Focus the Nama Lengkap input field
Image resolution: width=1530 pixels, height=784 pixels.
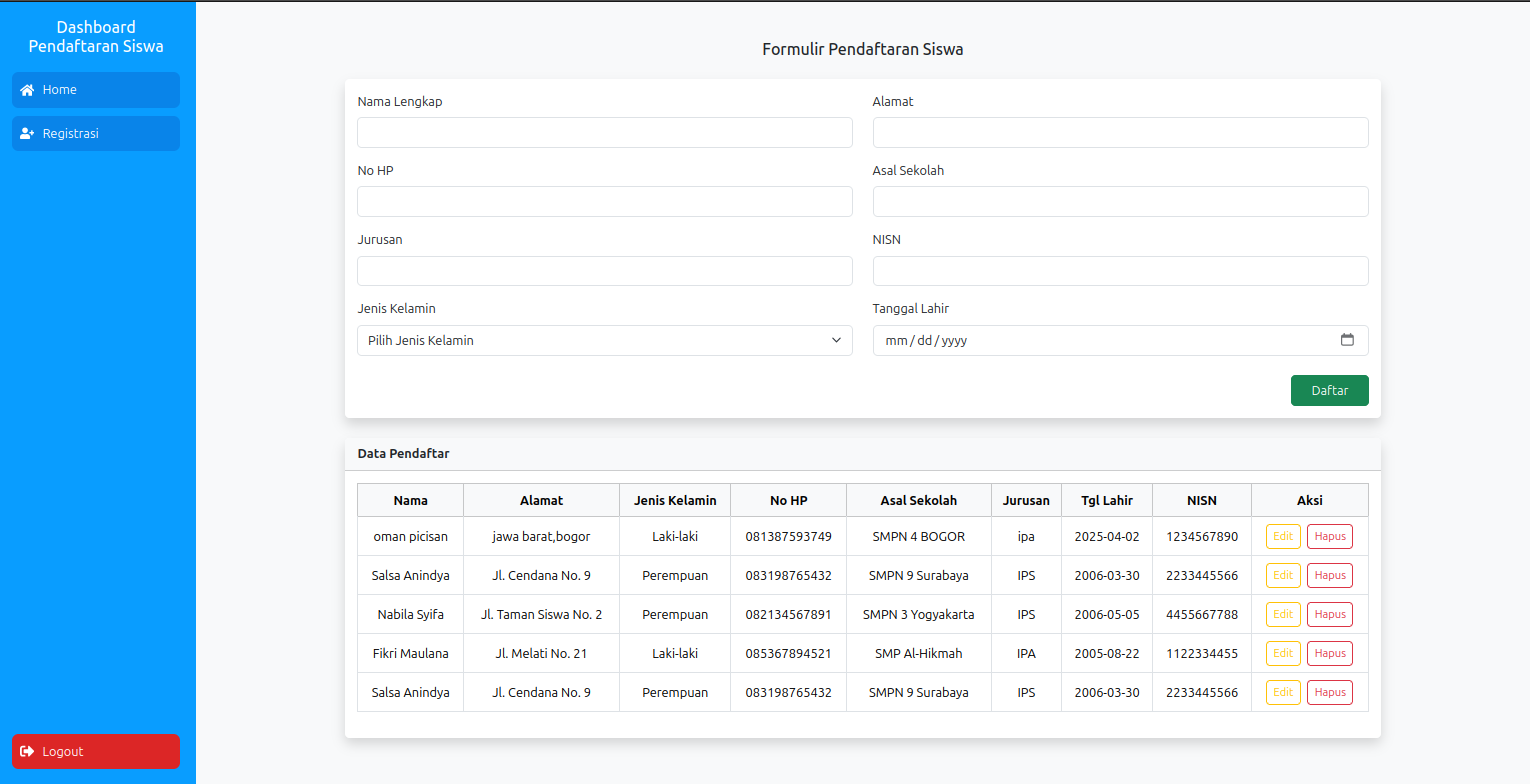point(604,133)
